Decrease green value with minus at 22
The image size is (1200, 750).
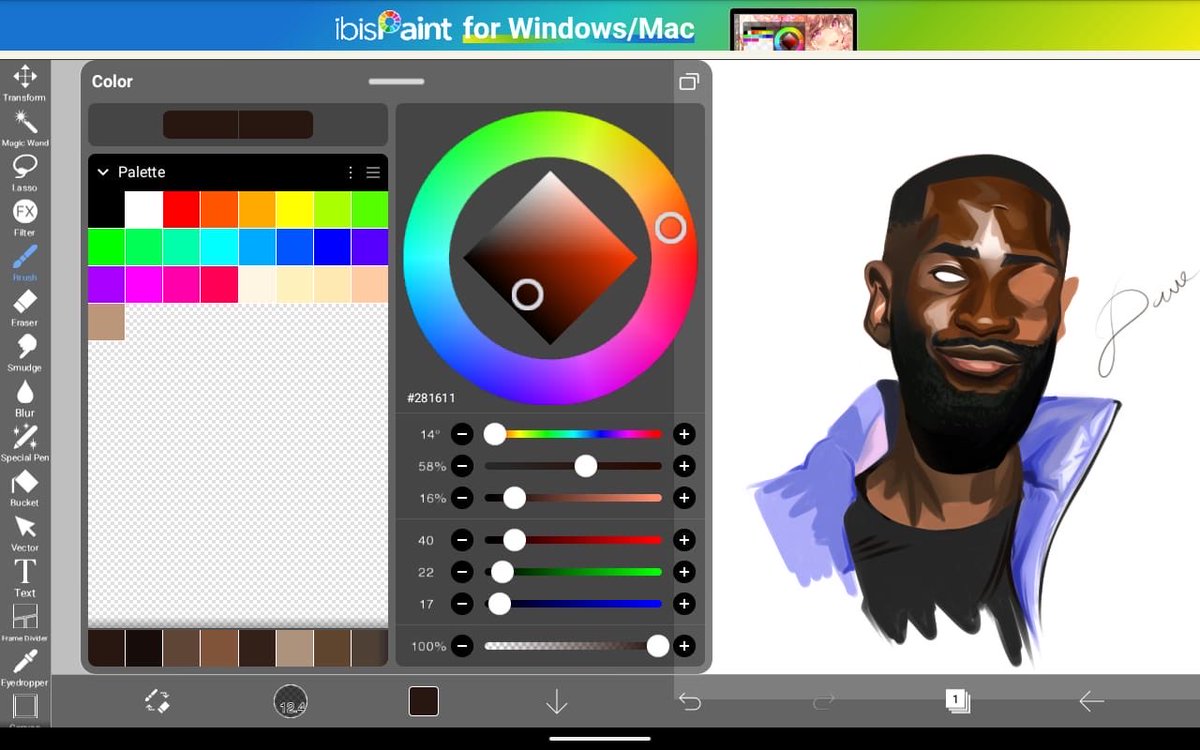(461, 572)
